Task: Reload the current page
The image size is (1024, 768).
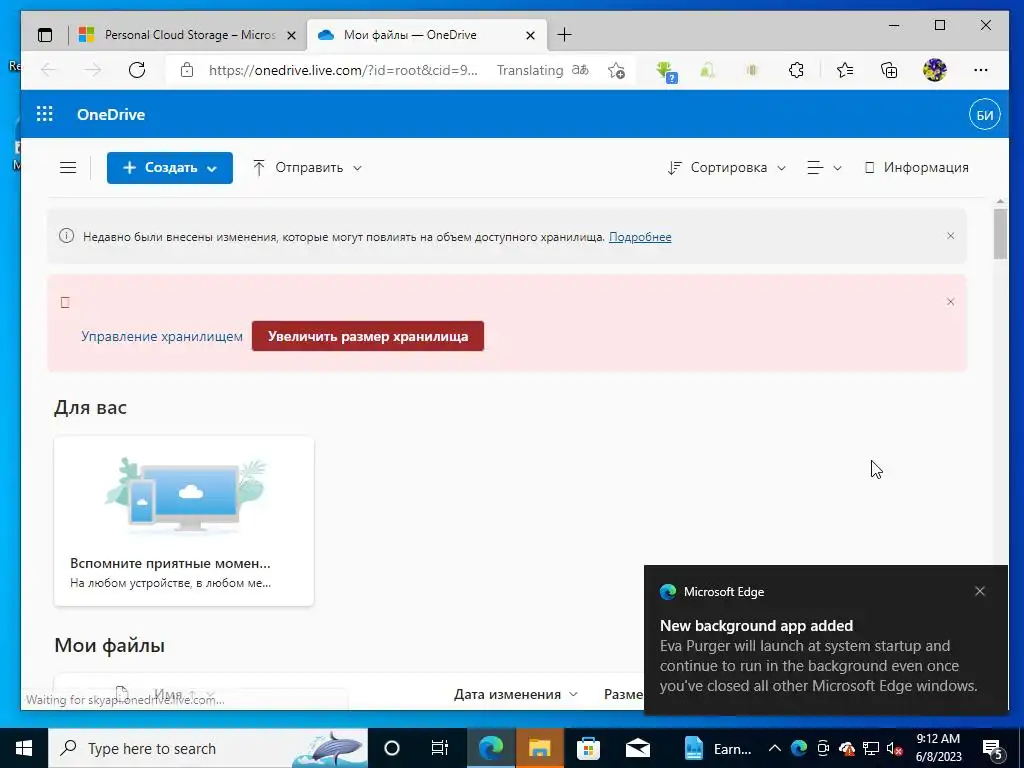Action: tap(136, 70)
